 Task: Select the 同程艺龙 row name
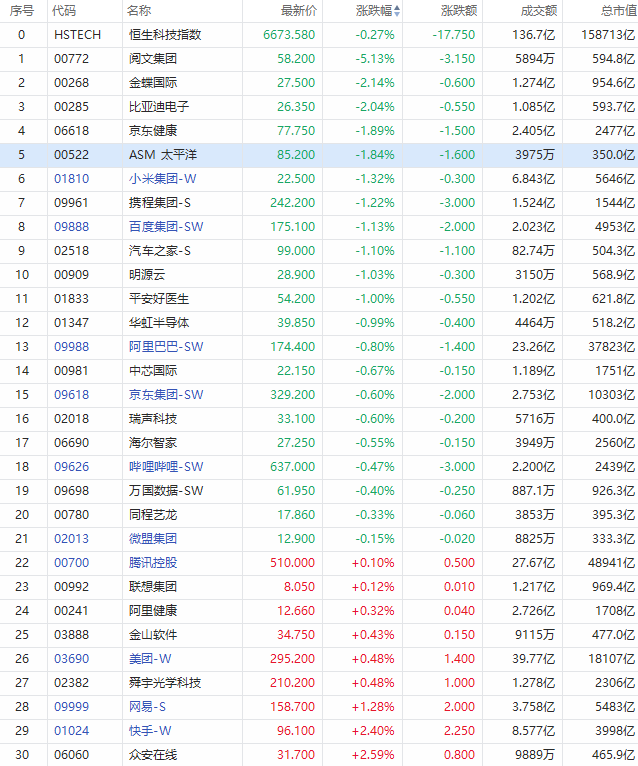(x=153, y=515)
